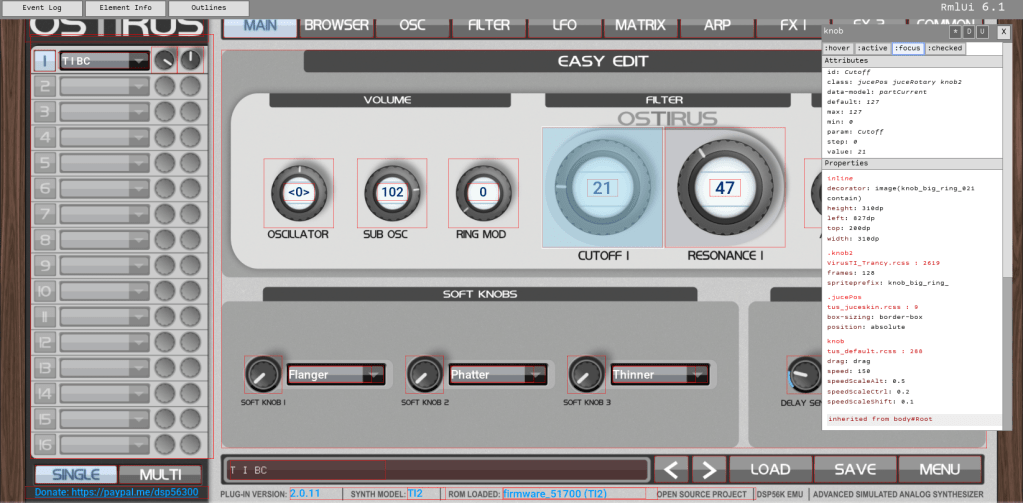This screenshot has width=1023, height=503.
Task: Toggle the :checked pseudo-class button
Action: tap(946, 48)
